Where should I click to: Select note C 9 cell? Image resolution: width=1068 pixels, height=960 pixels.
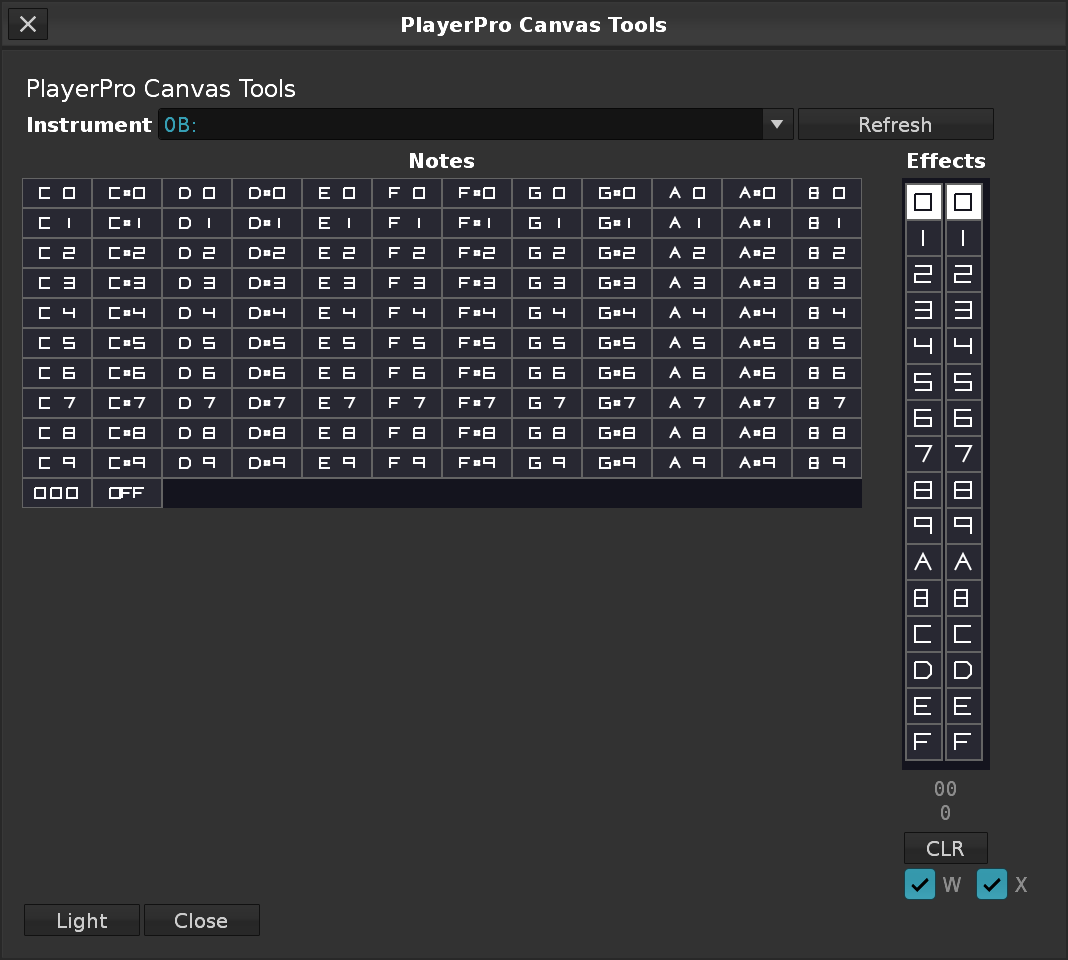(57, 463)
